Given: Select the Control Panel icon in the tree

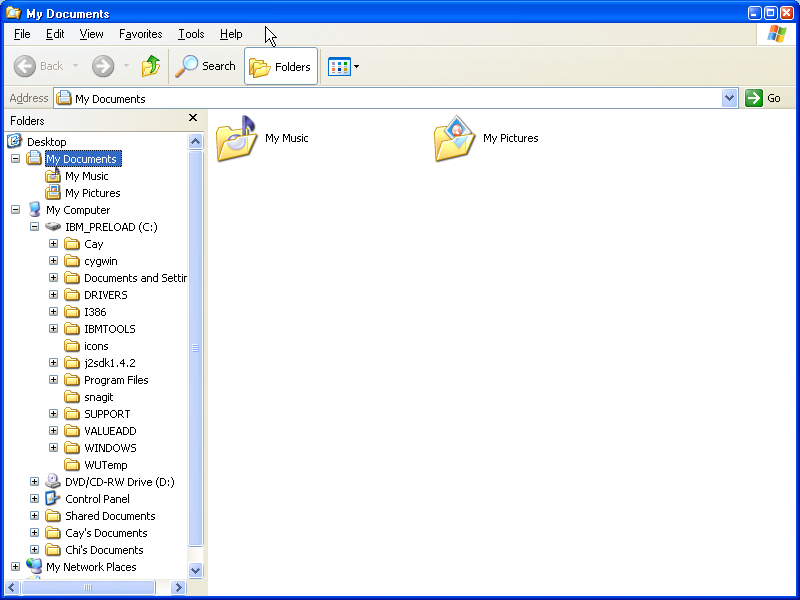Looking at the screenshot, I should (x=53, y=498).
